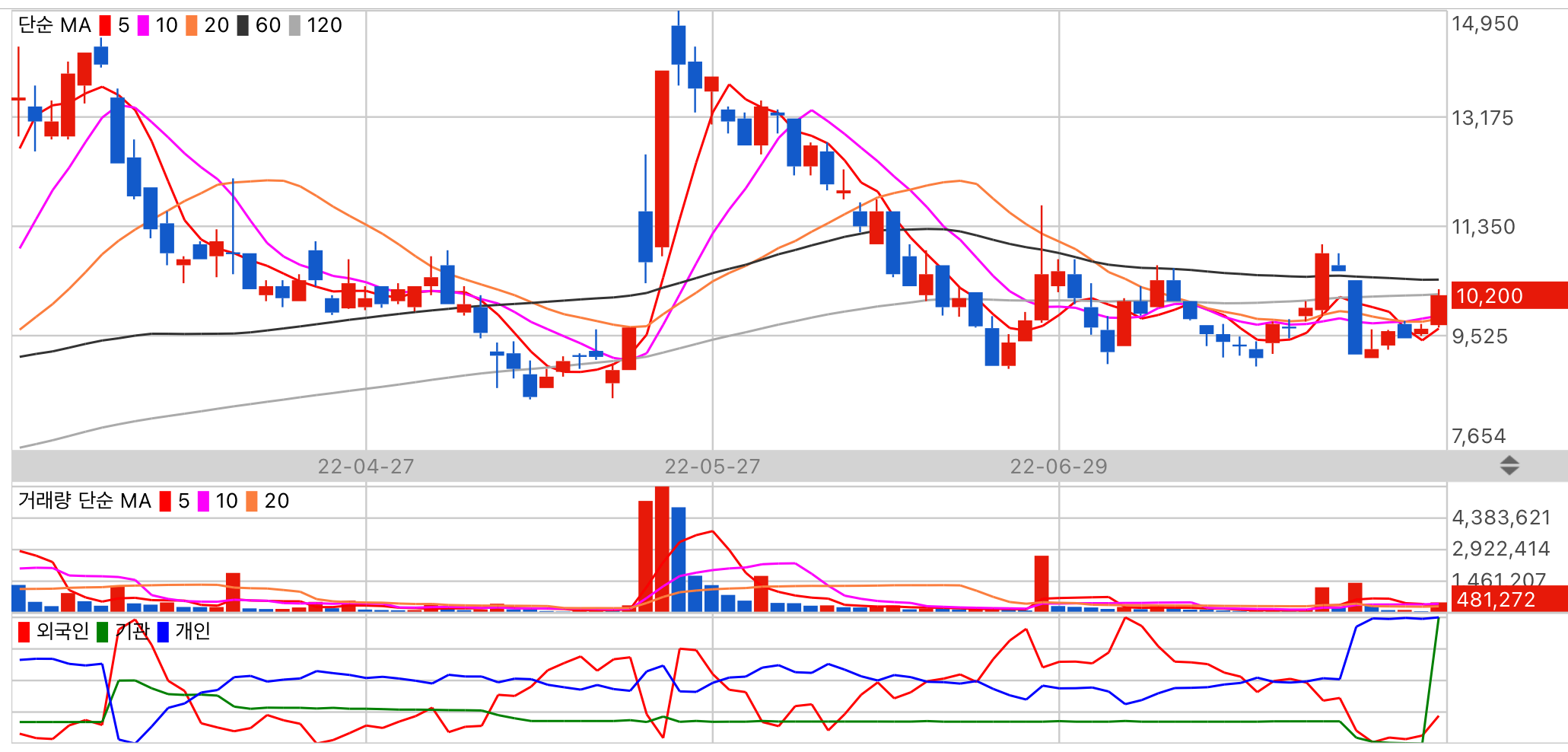Click the 개인 investor label
1568x752 pixels.
pyautogui.click(x=192, y=631)
